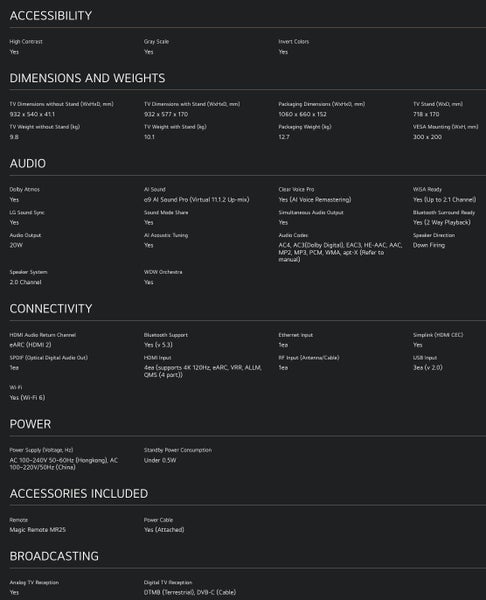Click the Dolby Atmos spec label

click(x=24, y=189)
